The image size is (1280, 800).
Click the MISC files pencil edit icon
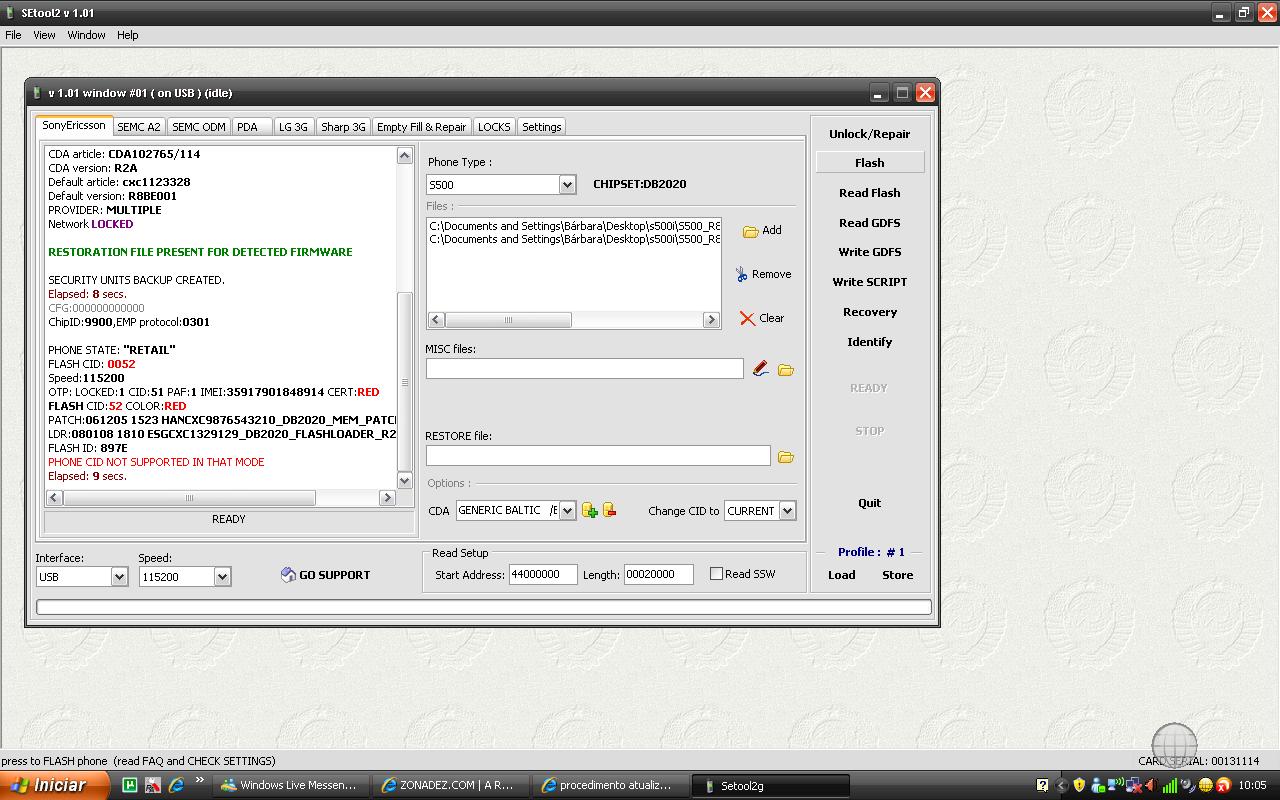click(x=761, y=369)
